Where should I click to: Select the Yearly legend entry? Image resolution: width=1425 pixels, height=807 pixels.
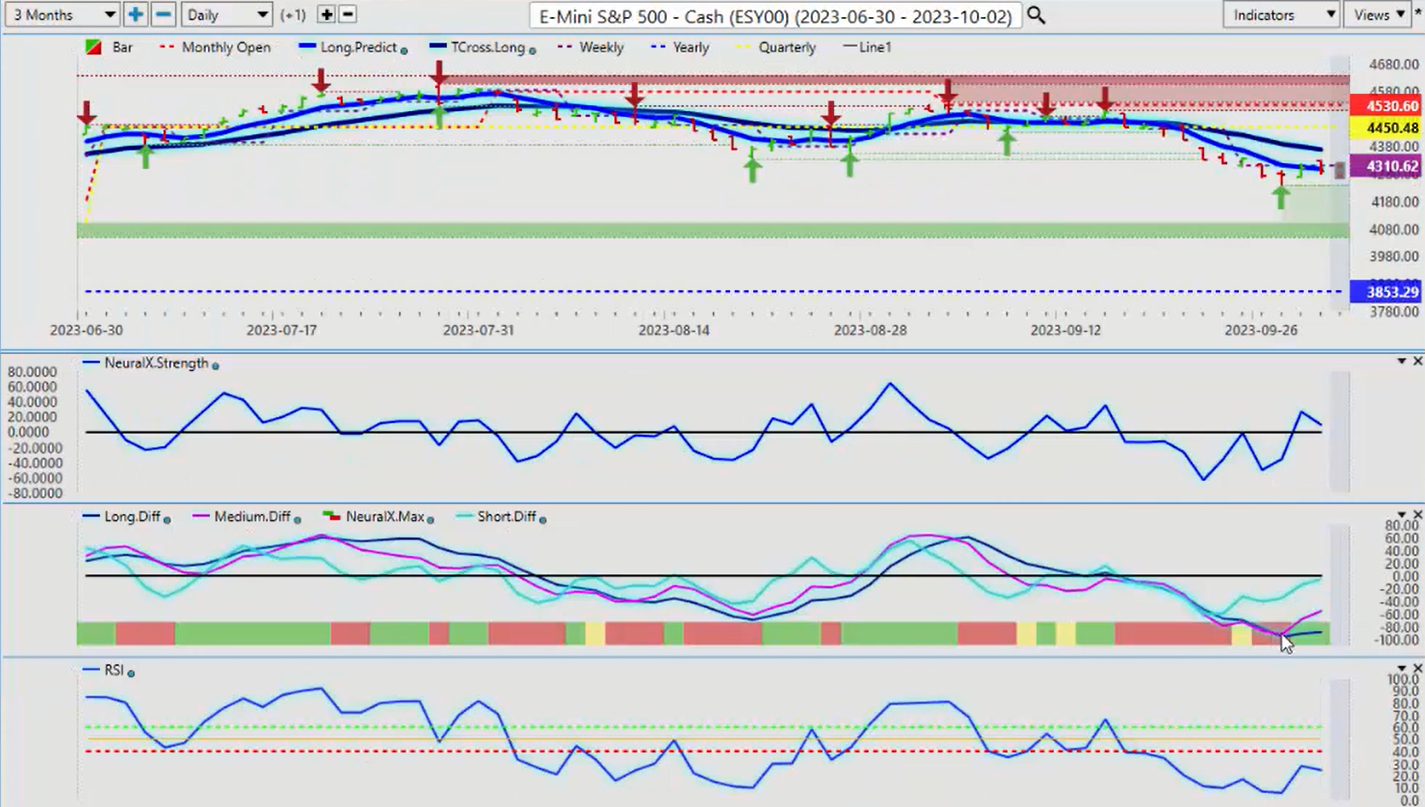691,47
